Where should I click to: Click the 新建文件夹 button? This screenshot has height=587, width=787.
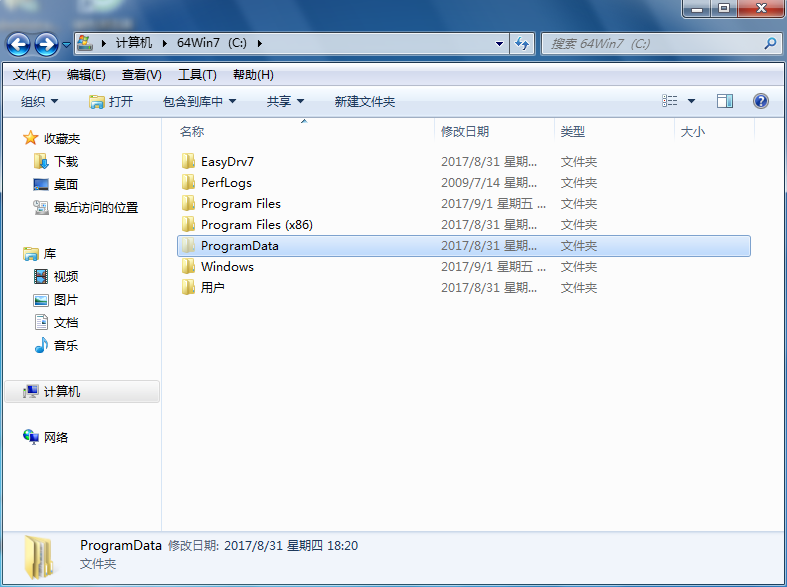(x=364, y=101)
